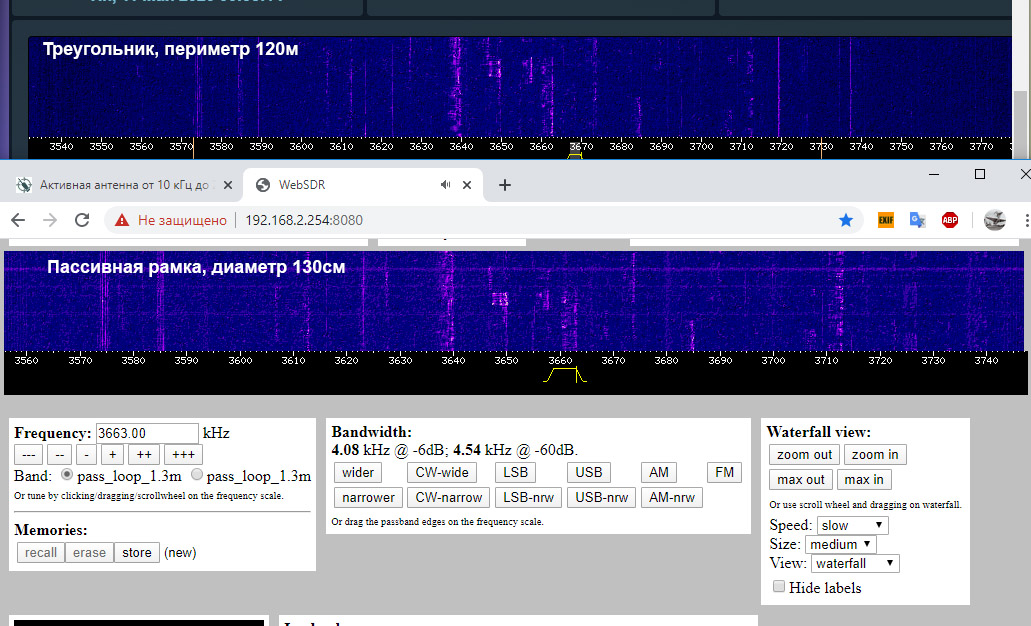The height and width of the screenshot is (626, 1031).
Task: Increase frequency with the ++ button
Action: click(x=144, y=454)
